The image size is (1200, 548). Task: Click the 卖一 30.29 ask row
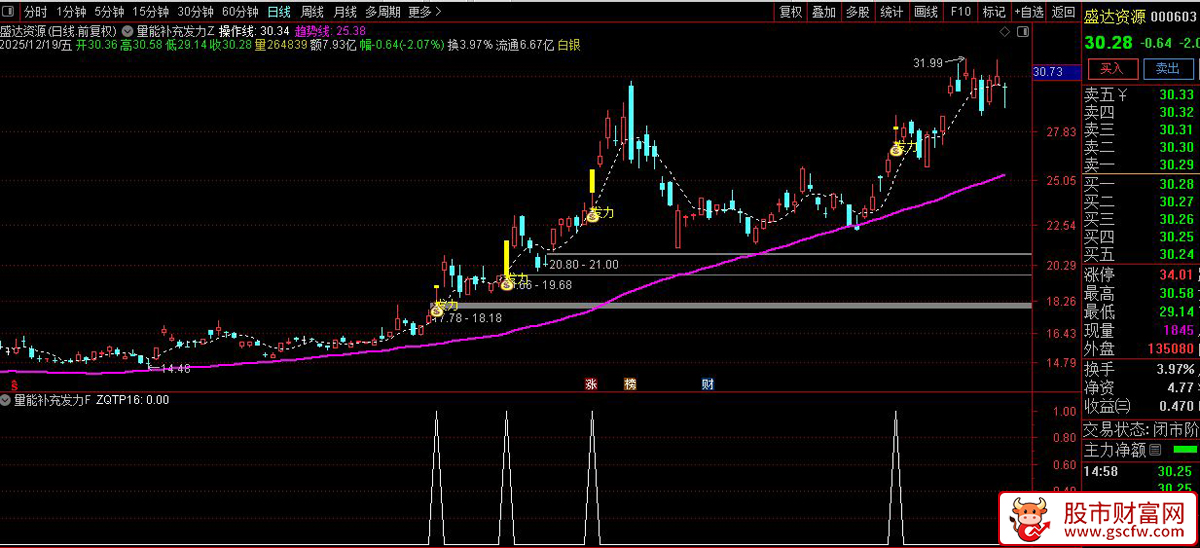tap(1141, 166)
